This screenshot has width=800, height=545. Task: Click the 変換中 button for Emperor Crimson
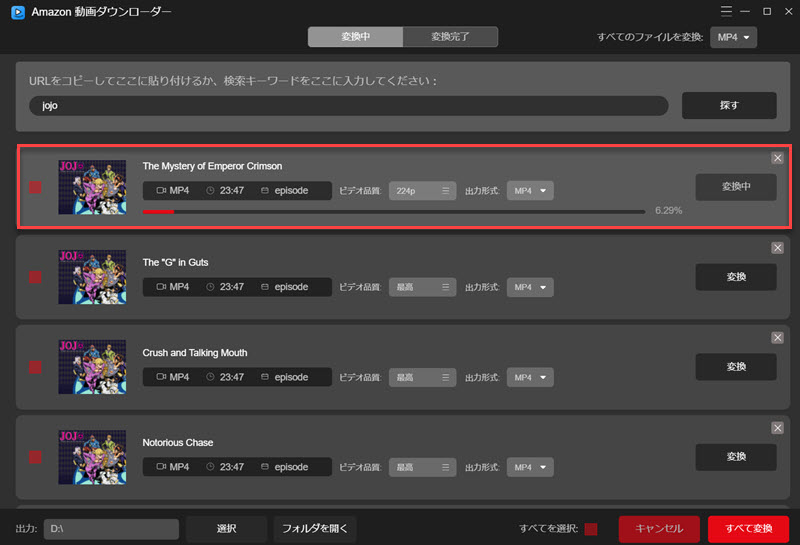tap(736, 187)
